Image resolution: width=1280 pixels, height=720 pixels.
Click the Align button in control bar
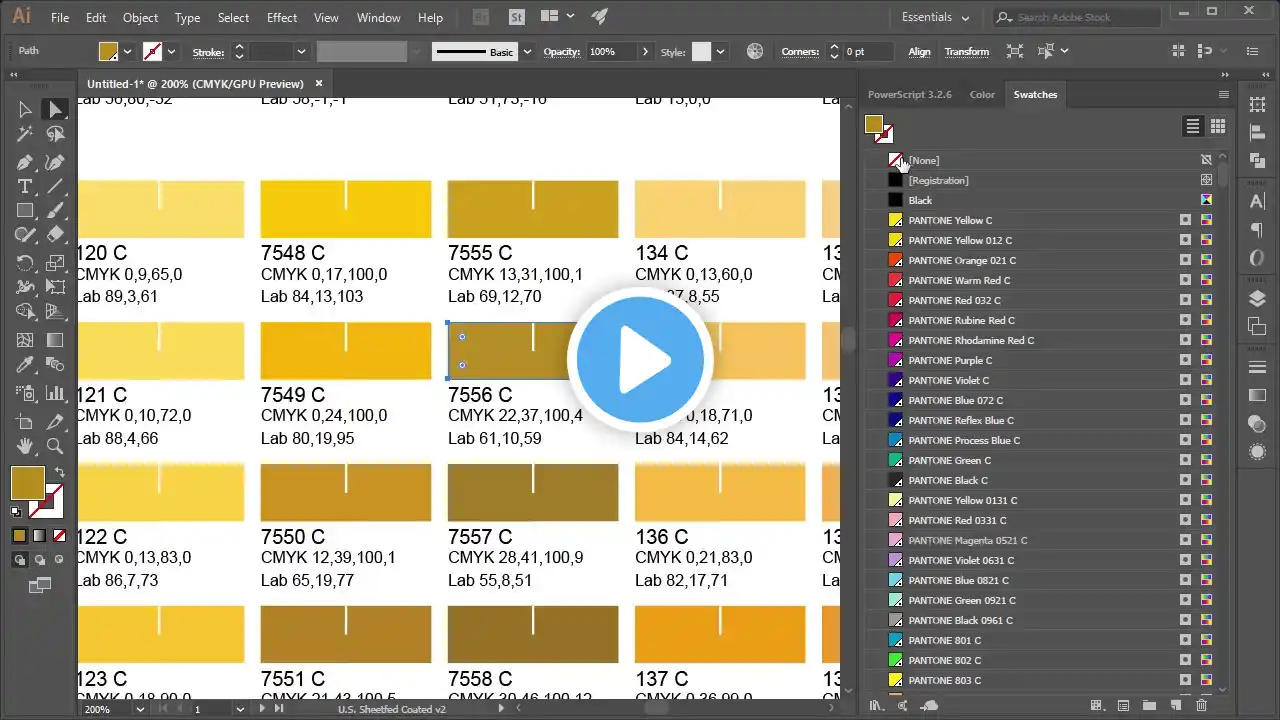pos(919,51)
